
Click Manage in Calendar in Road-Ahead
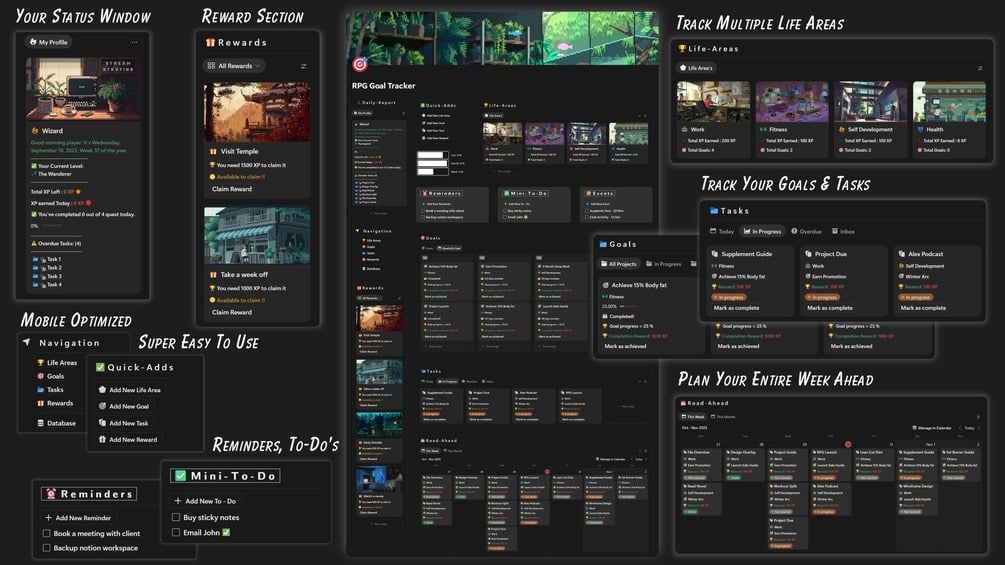[x=931, y=428]
